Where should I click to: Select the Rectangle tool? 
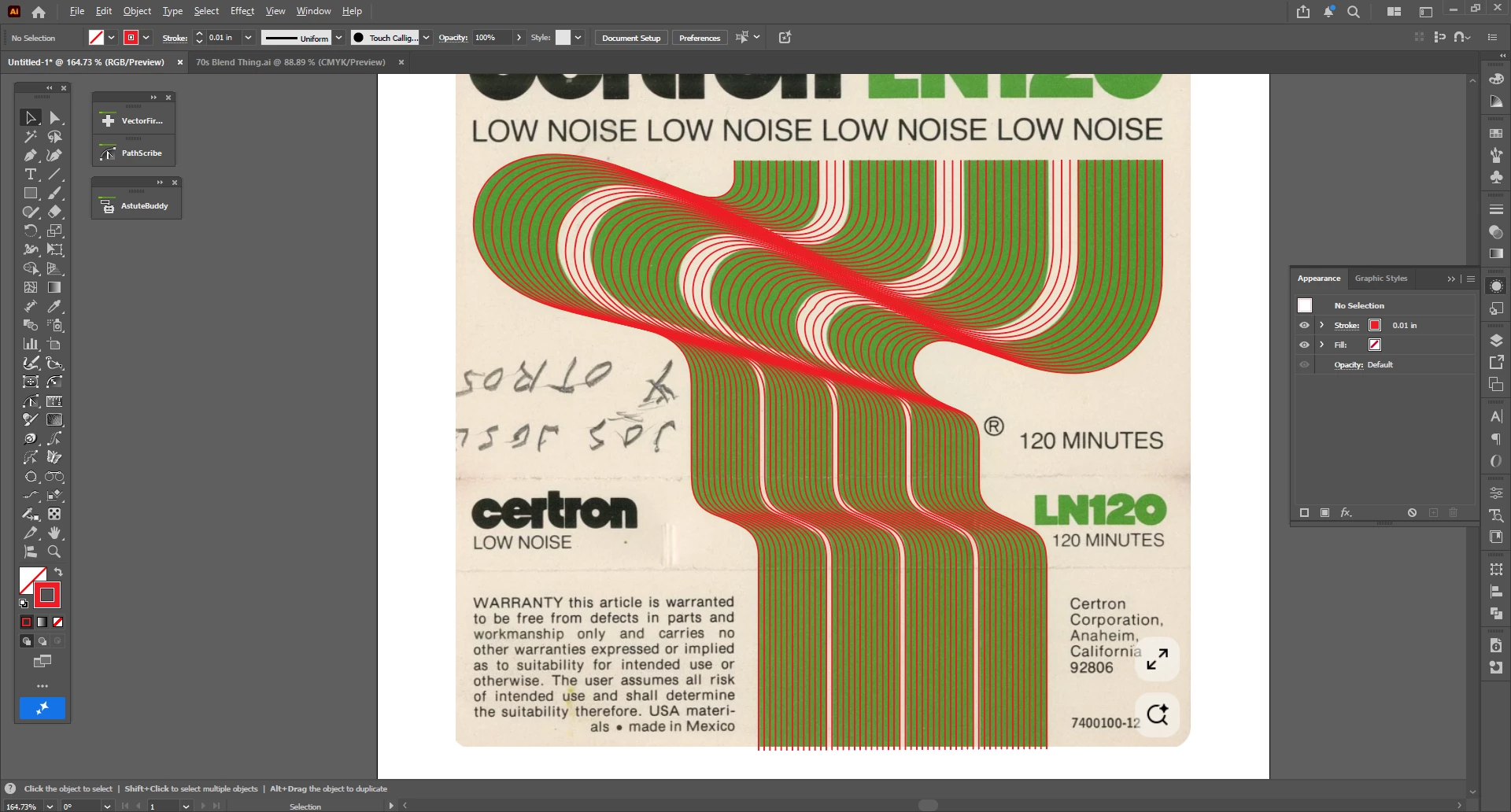pyautogui.click(x=30, y=193)
